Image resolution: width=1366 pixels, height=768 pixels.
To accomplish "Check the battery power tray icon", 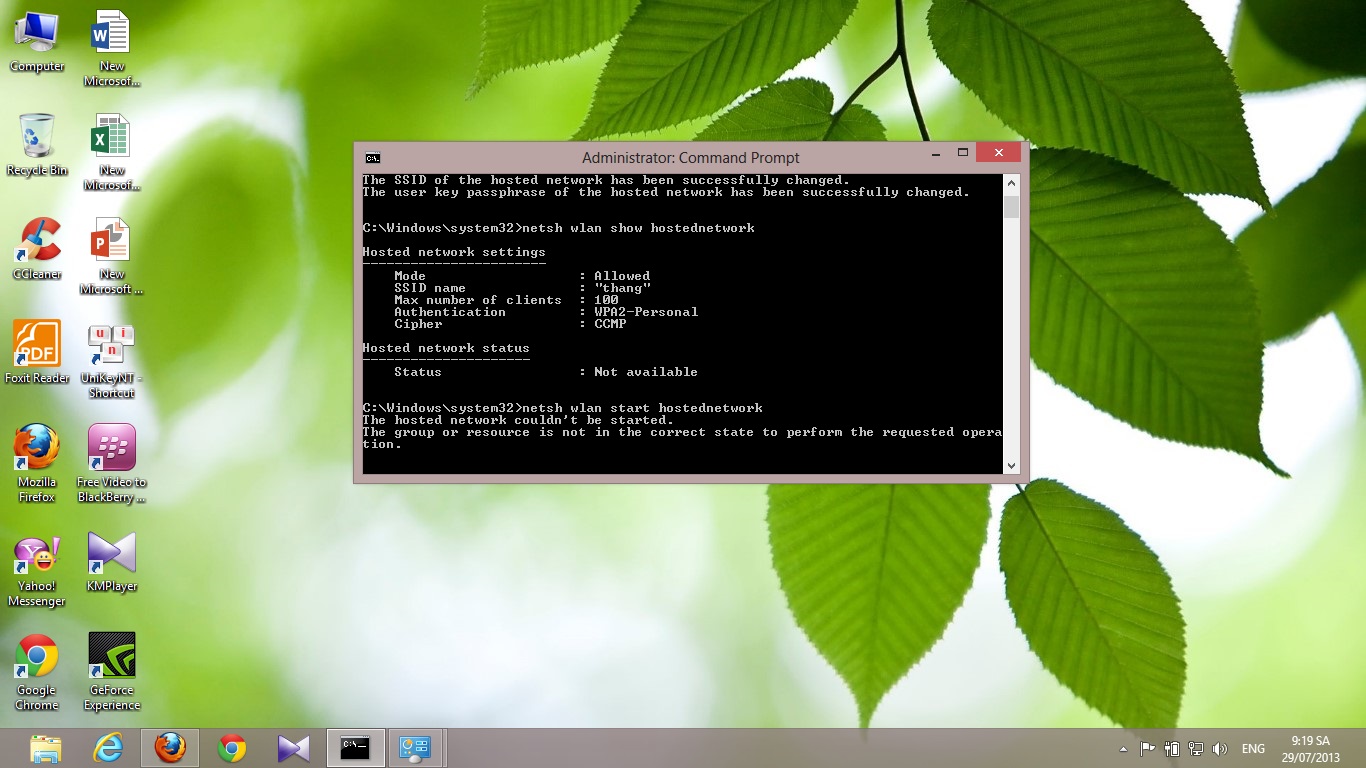I will 1172,749.
